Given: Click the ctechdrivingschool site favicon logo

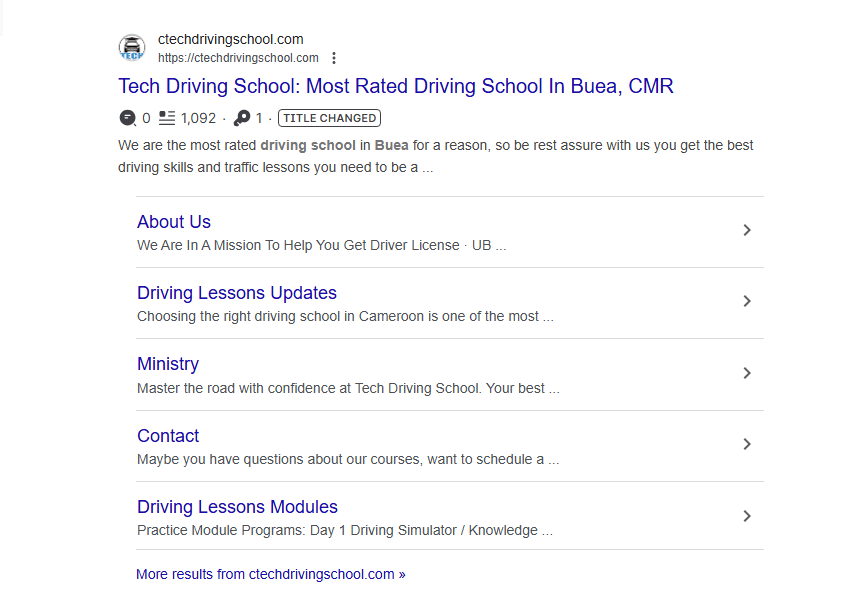Looking at the screenshot, I should pos(132,47).
